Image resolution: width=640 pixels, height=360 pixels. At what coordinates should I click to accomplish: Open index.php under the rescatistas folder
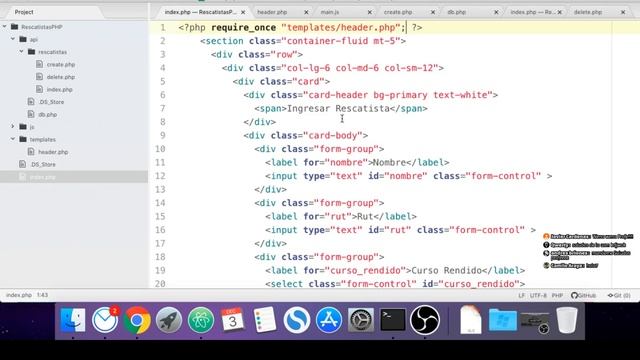[60, 89]
